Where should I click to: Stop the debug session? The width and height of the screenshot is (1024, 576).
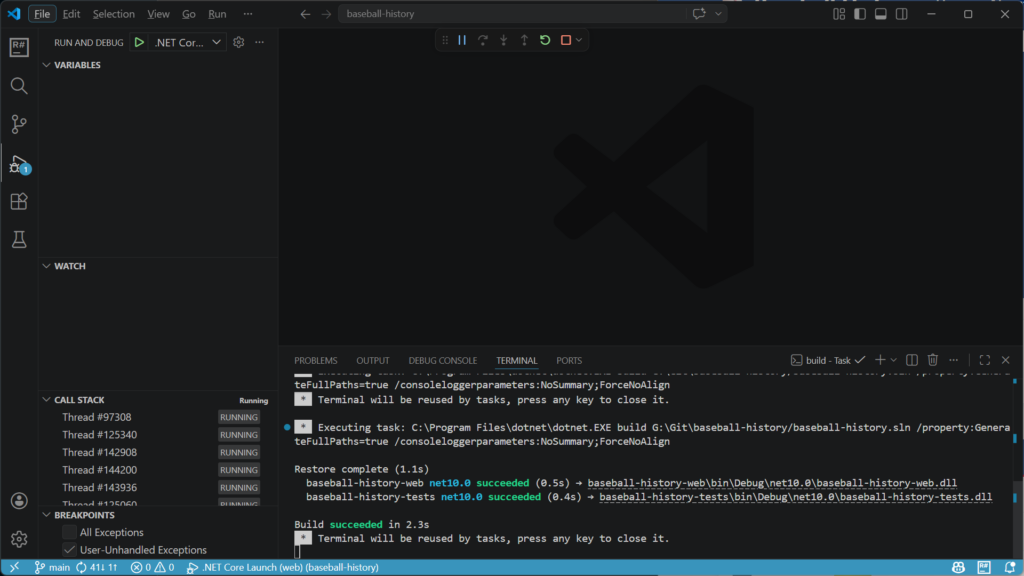click(x=566, y=40)
